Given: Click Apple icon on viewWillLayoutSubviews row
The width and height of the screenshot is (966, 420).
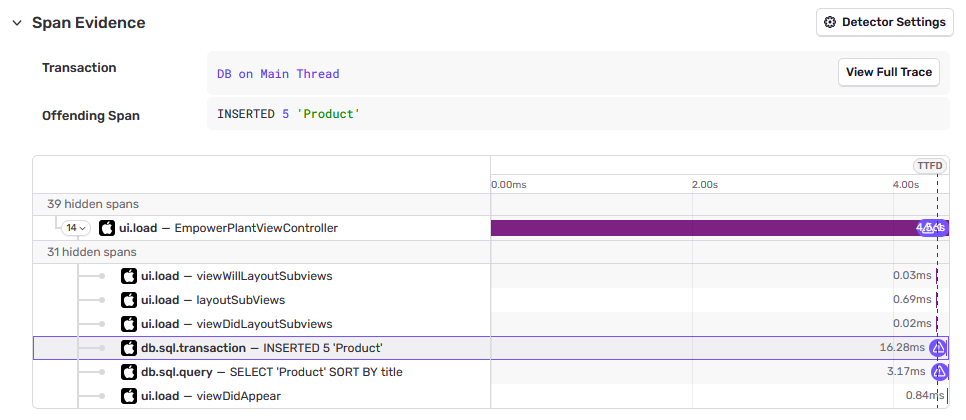Looking at the screenshot, I should [129, 276].
